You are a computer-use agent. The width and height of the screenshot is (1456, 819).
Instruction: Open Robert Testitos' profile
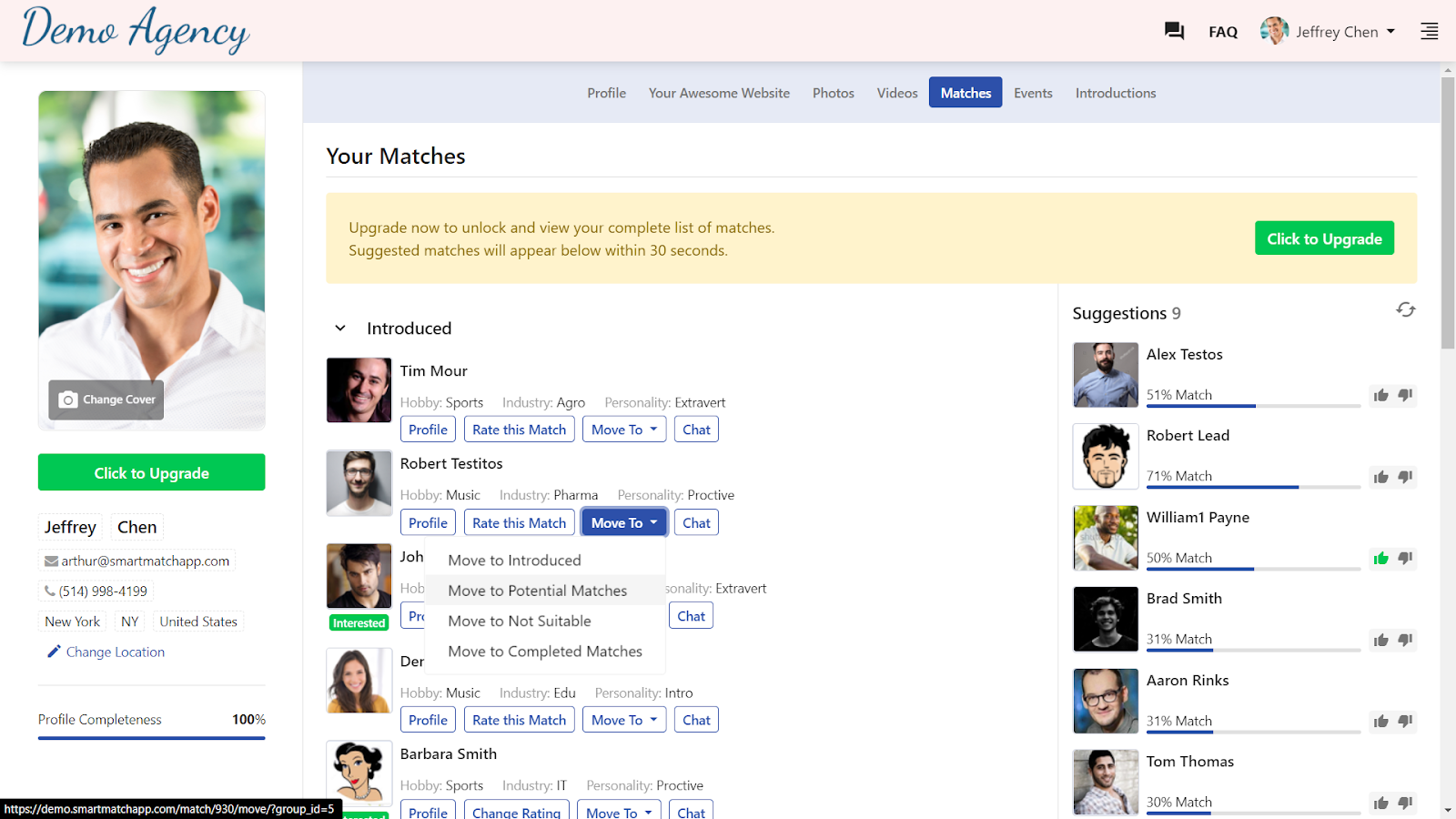[x=428, y=521]
